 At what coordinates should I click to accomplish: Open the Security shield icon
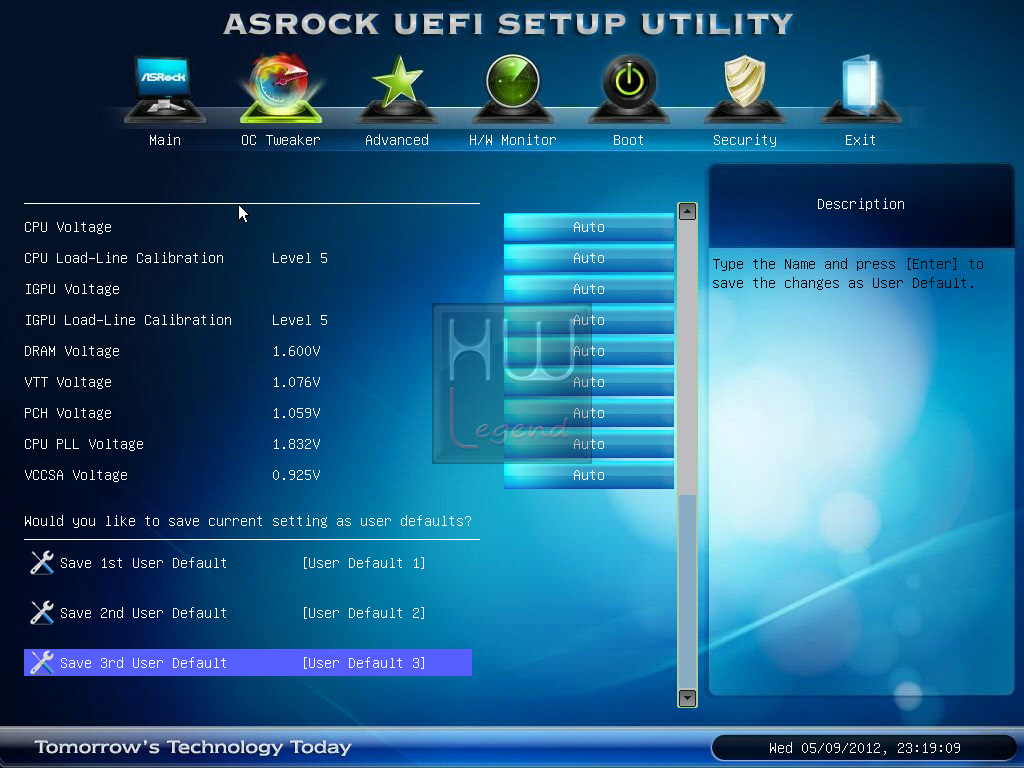[744, 89]
